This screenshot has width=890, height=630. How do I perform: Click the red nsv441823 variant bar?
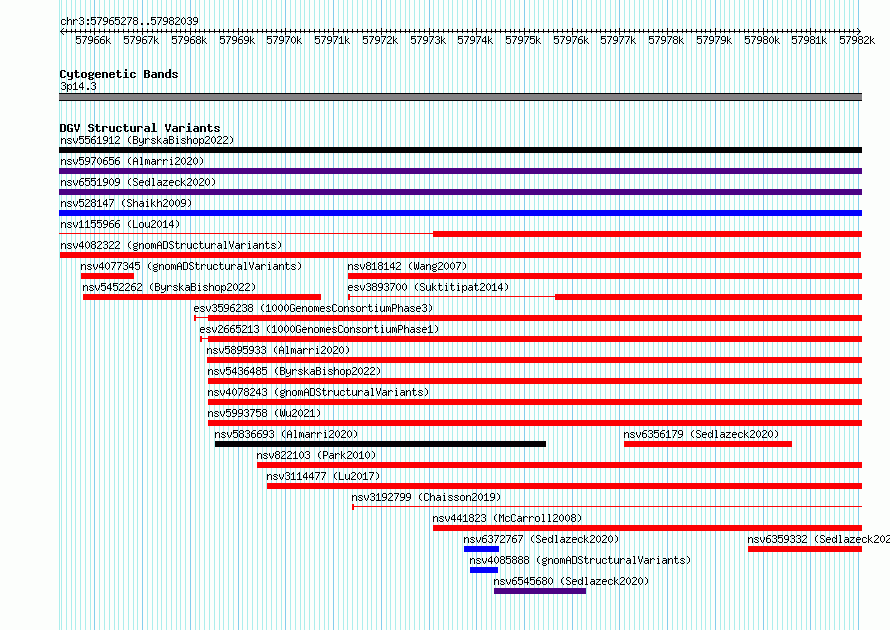point(648,528)
